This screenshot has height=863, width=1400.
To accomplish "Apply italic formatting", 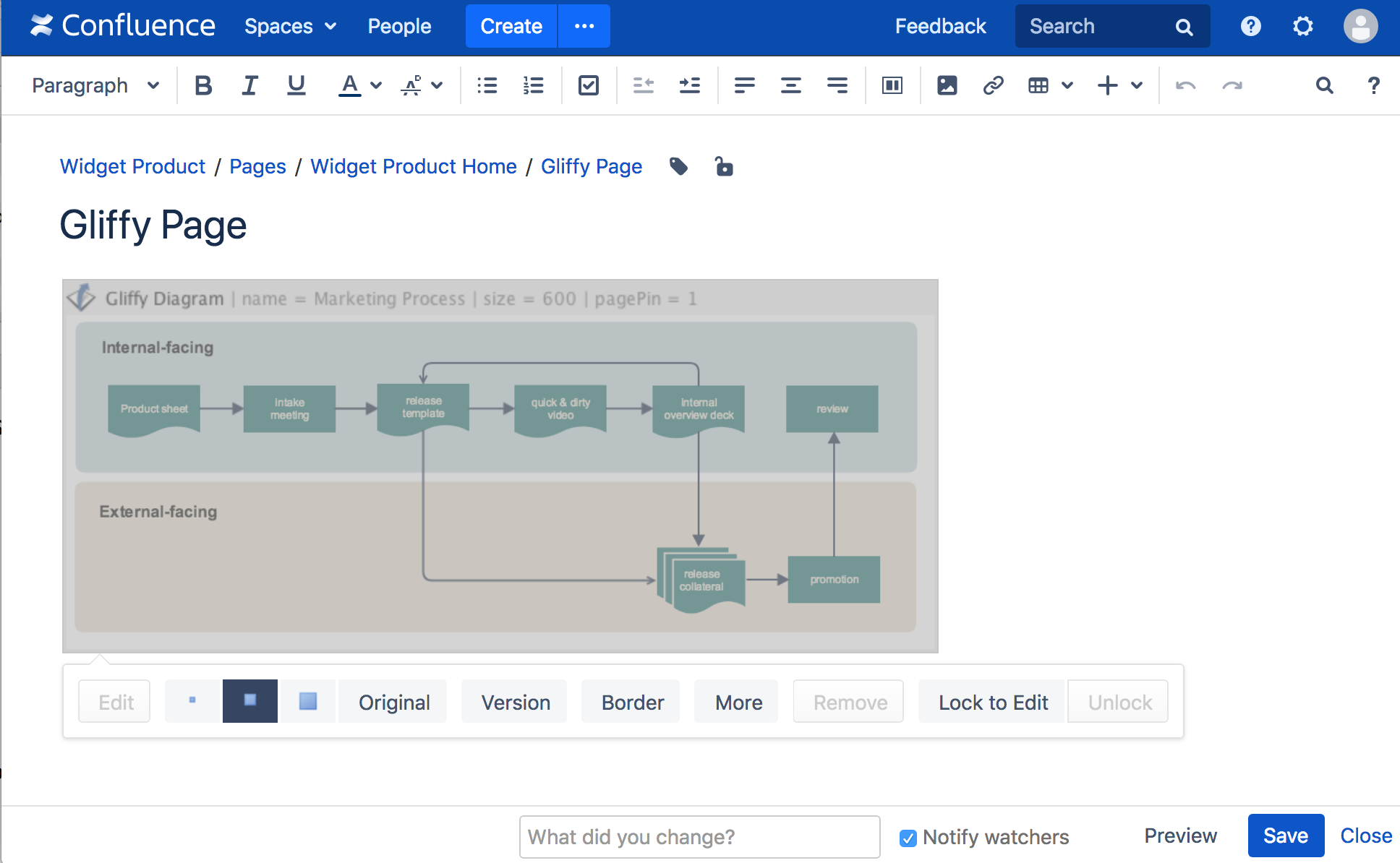I will 249,85.
